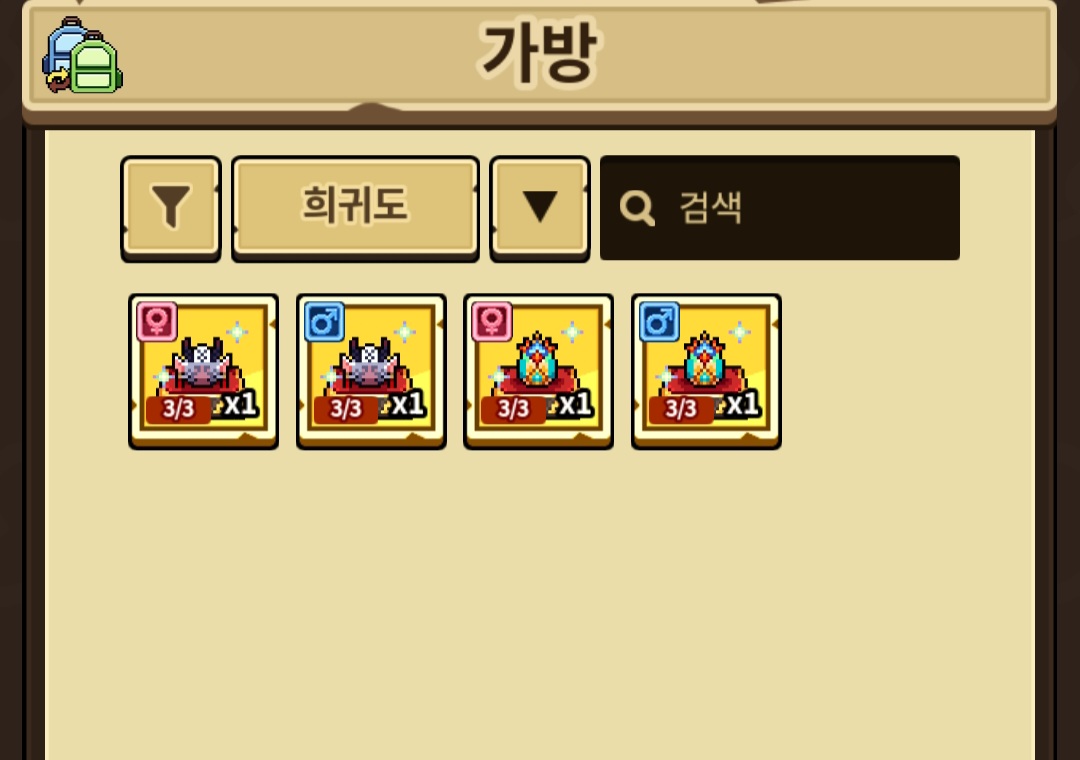Image resolution: width=1080 pixels, height=760 pixels.
Task: Select the female dark horned egg item
Action: tap(204, 371)
